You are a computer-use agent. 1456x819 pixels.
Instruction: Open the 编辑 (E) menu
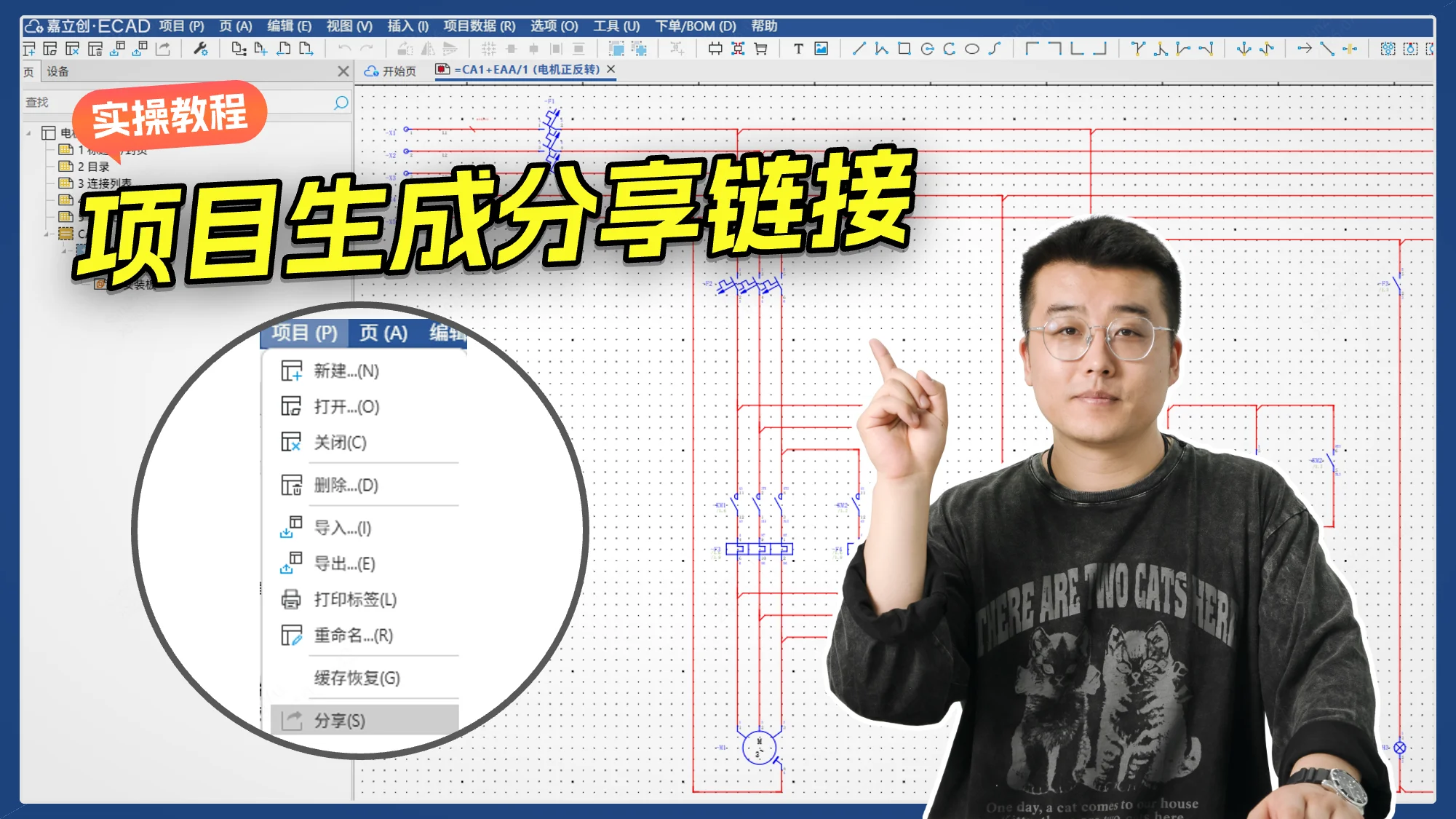pyautogui.click(x=289, y=26)
